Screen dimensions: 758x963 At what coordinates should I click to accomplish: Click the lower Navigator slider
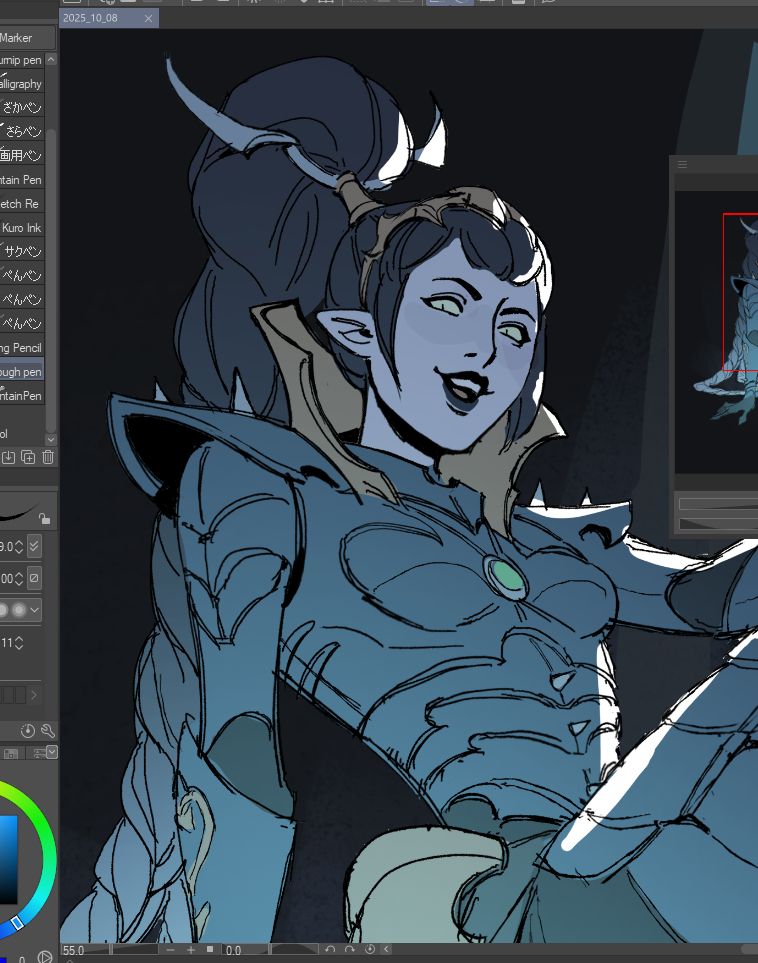click(718, 524)
